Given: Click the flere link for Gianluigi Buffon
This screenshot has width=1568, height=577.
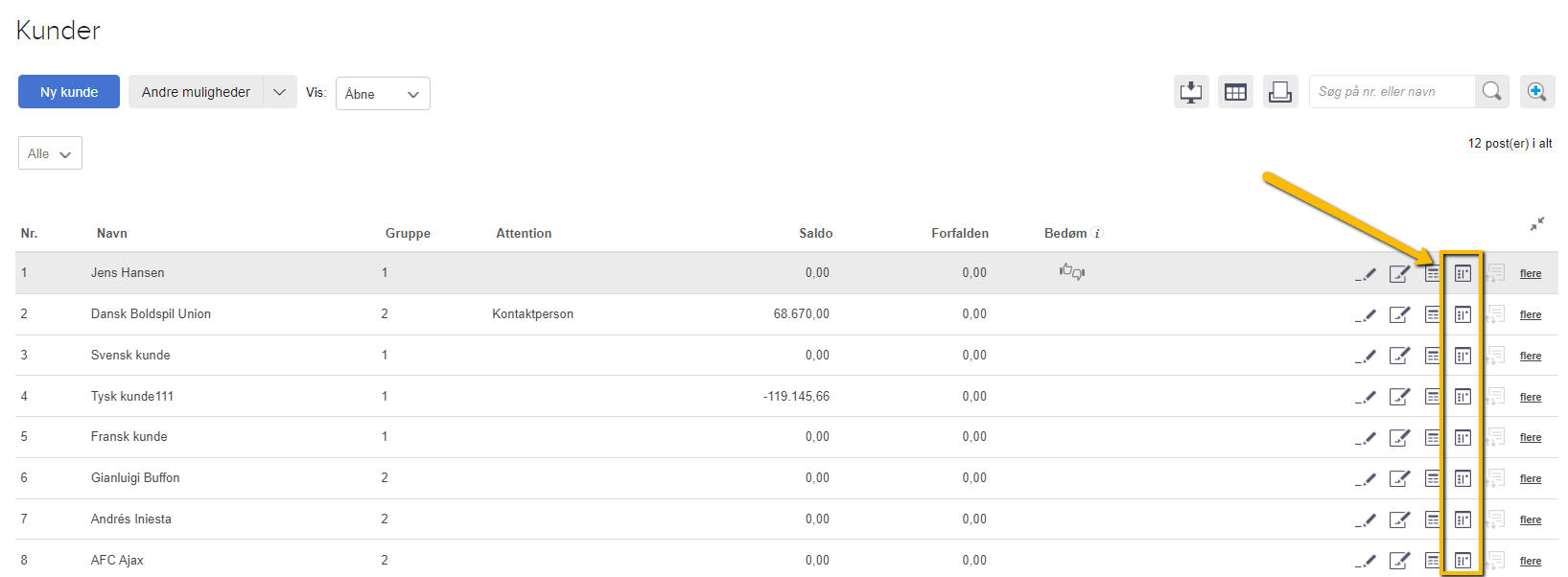Looking at the screenshot, I should [x=1531, y=478].
